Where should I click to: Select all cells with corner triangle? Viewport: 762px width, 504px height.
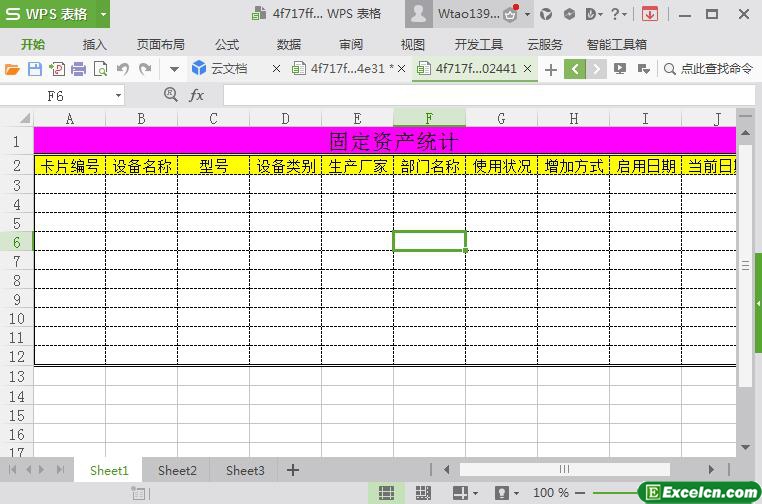24,118
